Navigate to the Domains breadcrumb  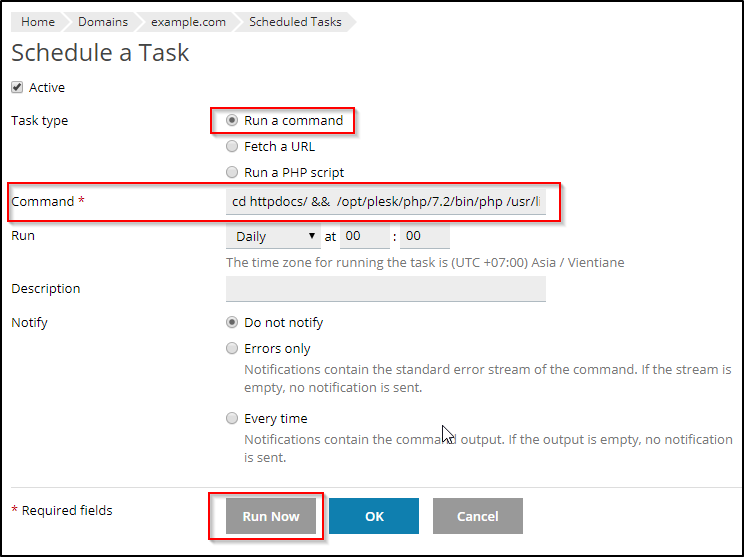coord(103,21)
